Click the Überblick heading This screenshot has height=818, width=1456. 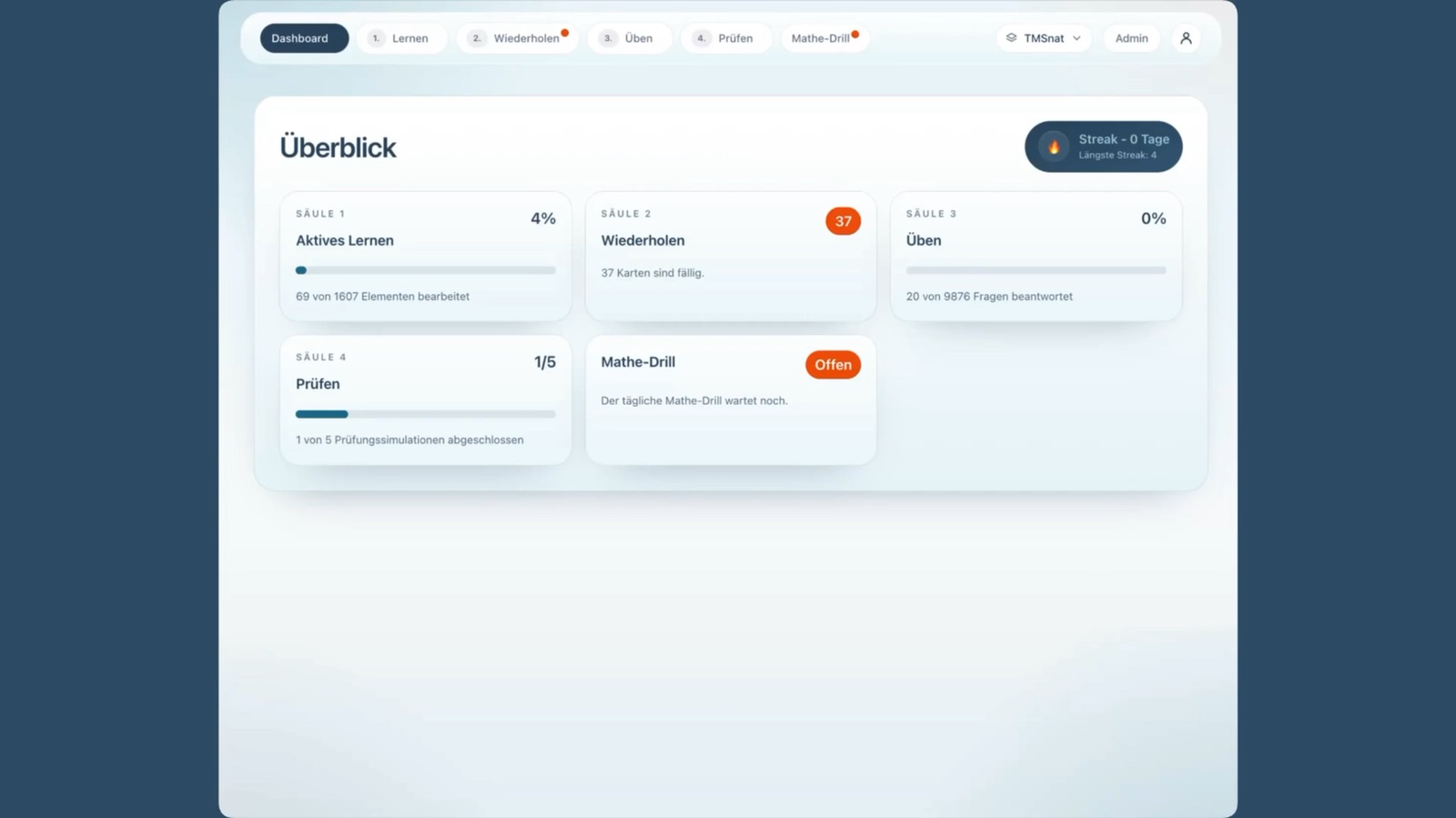[338, 147]
